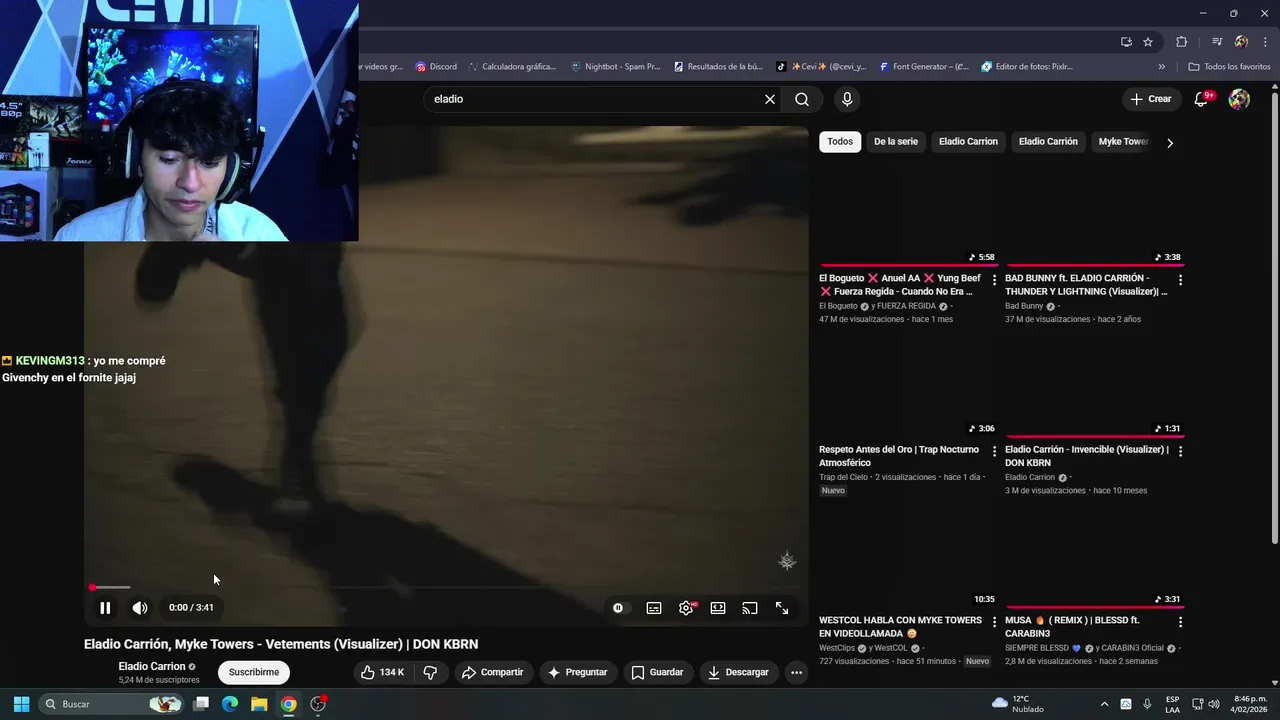Select the first 'Eladio Carrion' chip

(x=968, y=142)
